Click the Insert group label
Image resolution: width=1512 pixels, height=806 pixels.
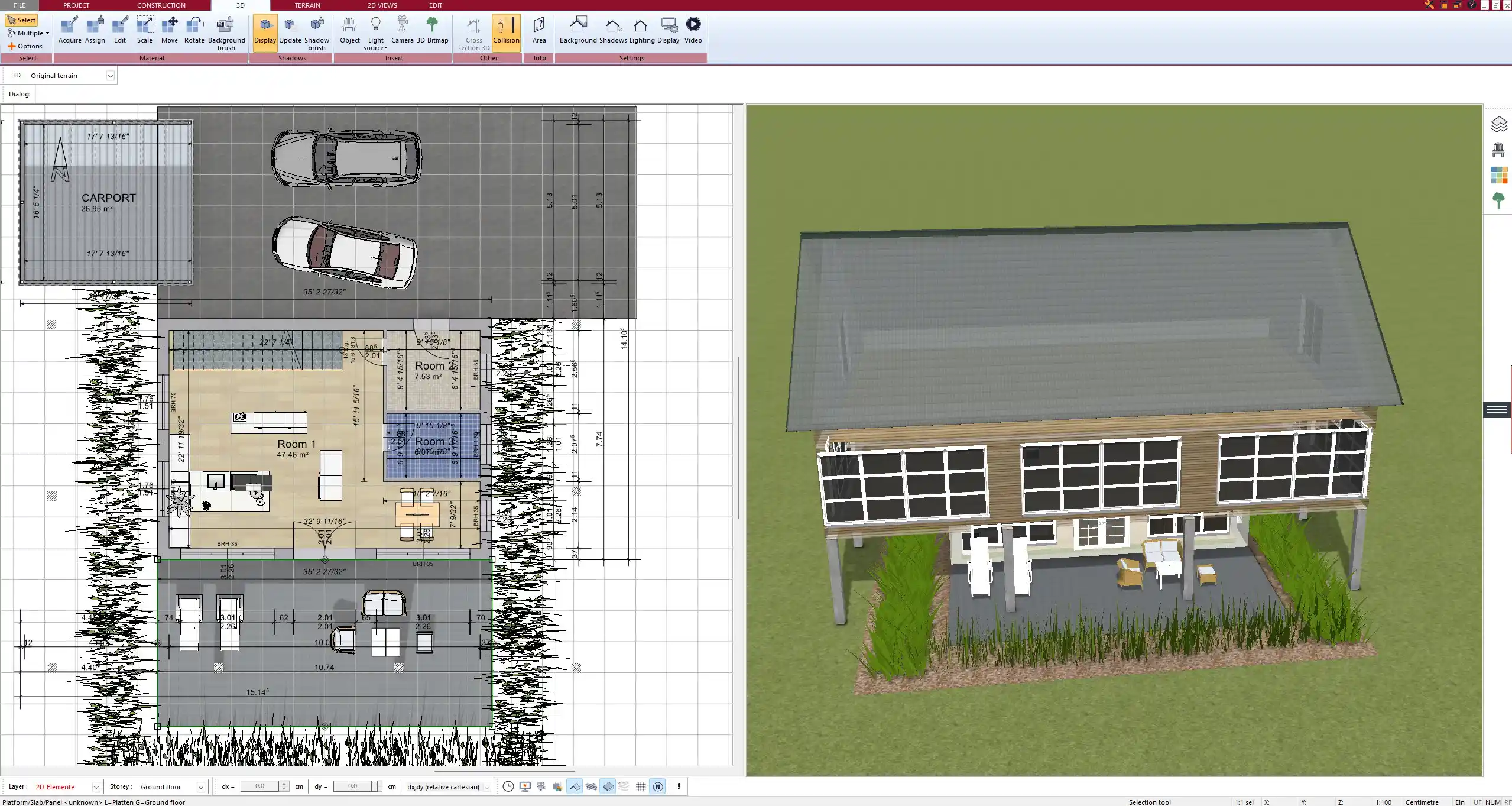[394, 58]
